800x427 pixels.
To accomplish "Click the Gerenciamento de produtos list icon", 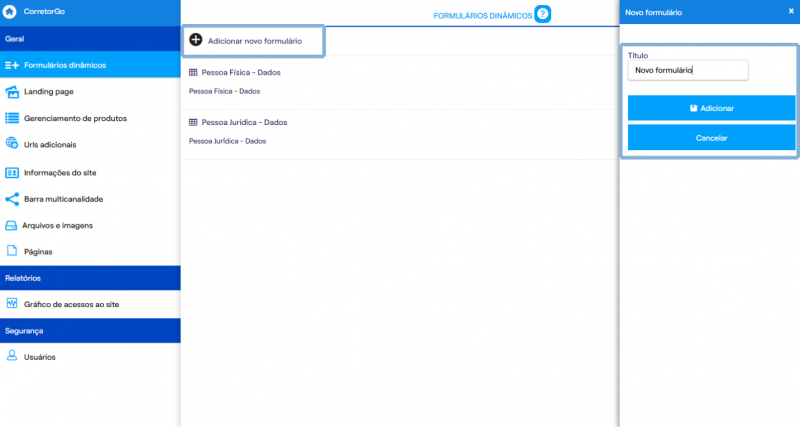I will tap(12, 118).
